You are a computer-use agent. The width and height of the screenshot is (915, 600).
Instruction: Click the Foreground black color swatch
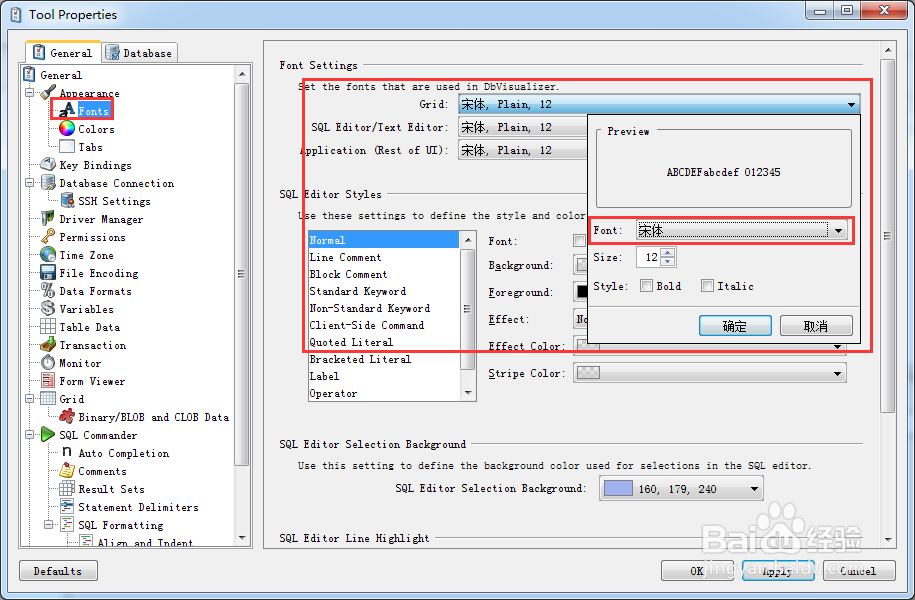[581, 291]
